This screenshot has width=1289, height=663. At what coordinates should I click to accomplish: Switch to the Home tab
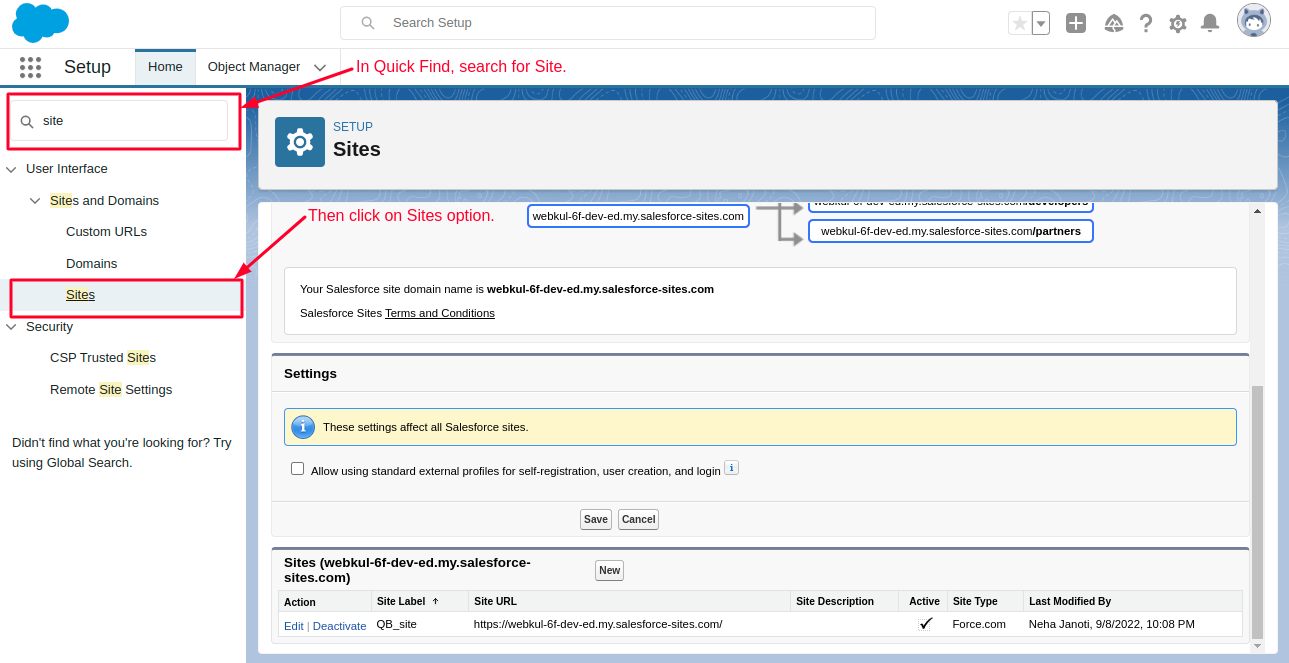tap(165, 67)
